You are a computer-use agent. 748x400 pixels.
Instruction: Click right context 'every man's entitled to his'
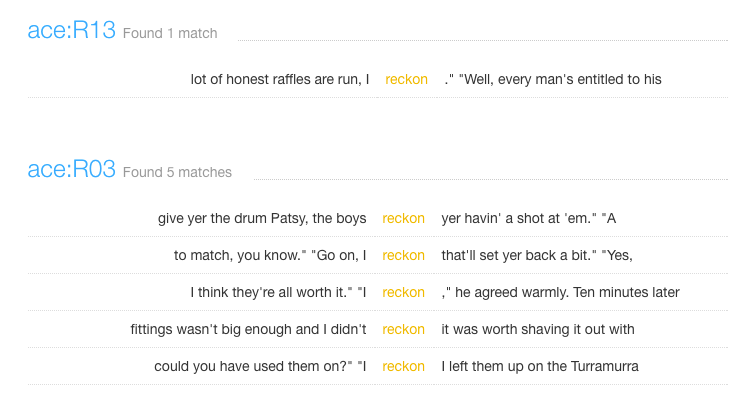tap(580, 79)
